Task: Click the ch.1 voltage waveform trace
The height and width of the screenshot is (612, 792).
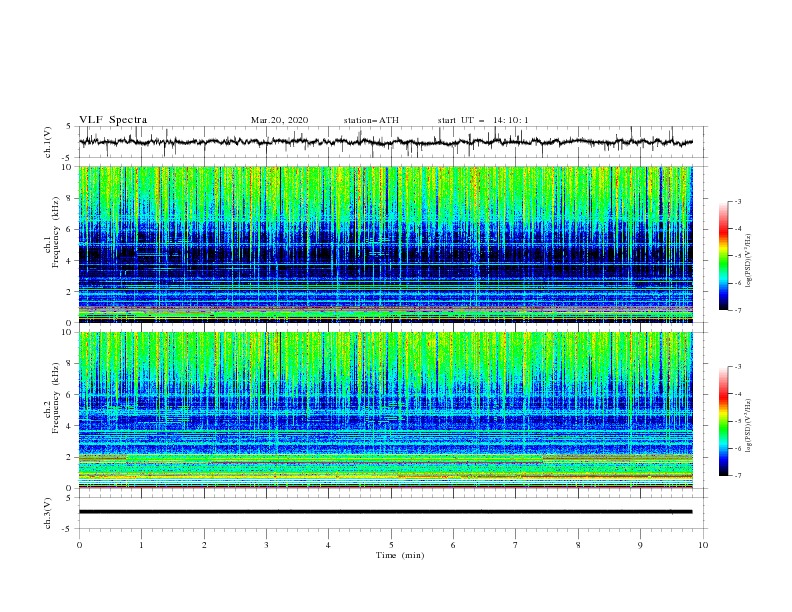Action: coord(385,142)
